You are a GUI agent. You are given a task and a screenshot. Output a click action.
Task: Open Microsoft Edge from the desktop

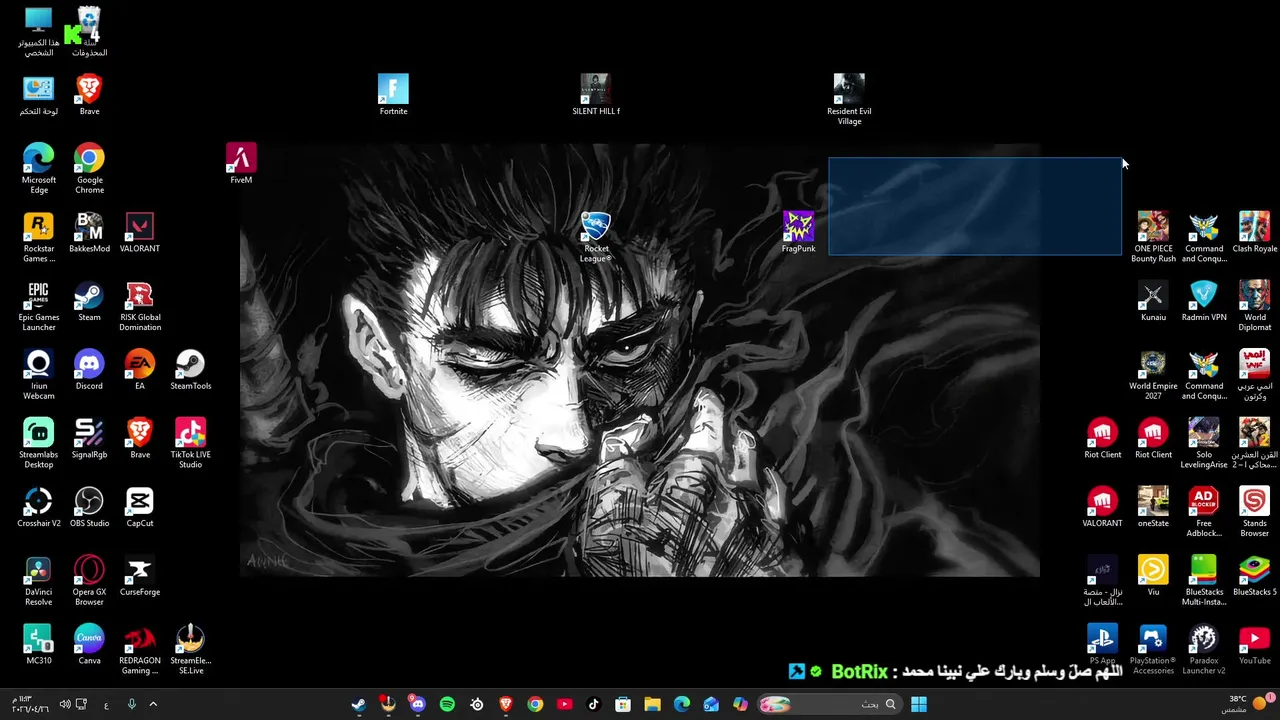click(38, 168)
